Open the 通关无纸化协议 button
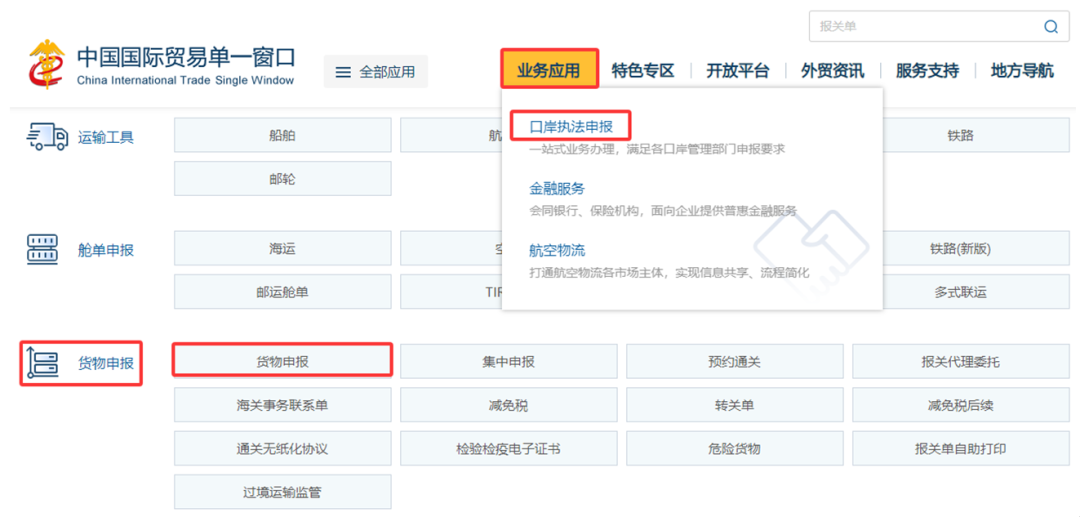 pos(282,448)
